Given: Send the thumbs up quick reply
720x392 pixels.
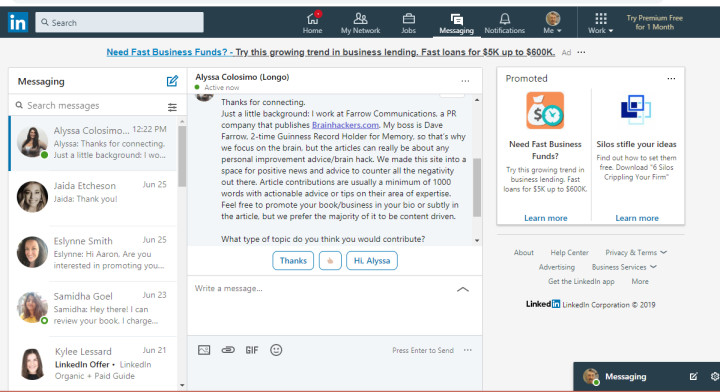Looking at the screenshot, I should click(x=330, y=261).
